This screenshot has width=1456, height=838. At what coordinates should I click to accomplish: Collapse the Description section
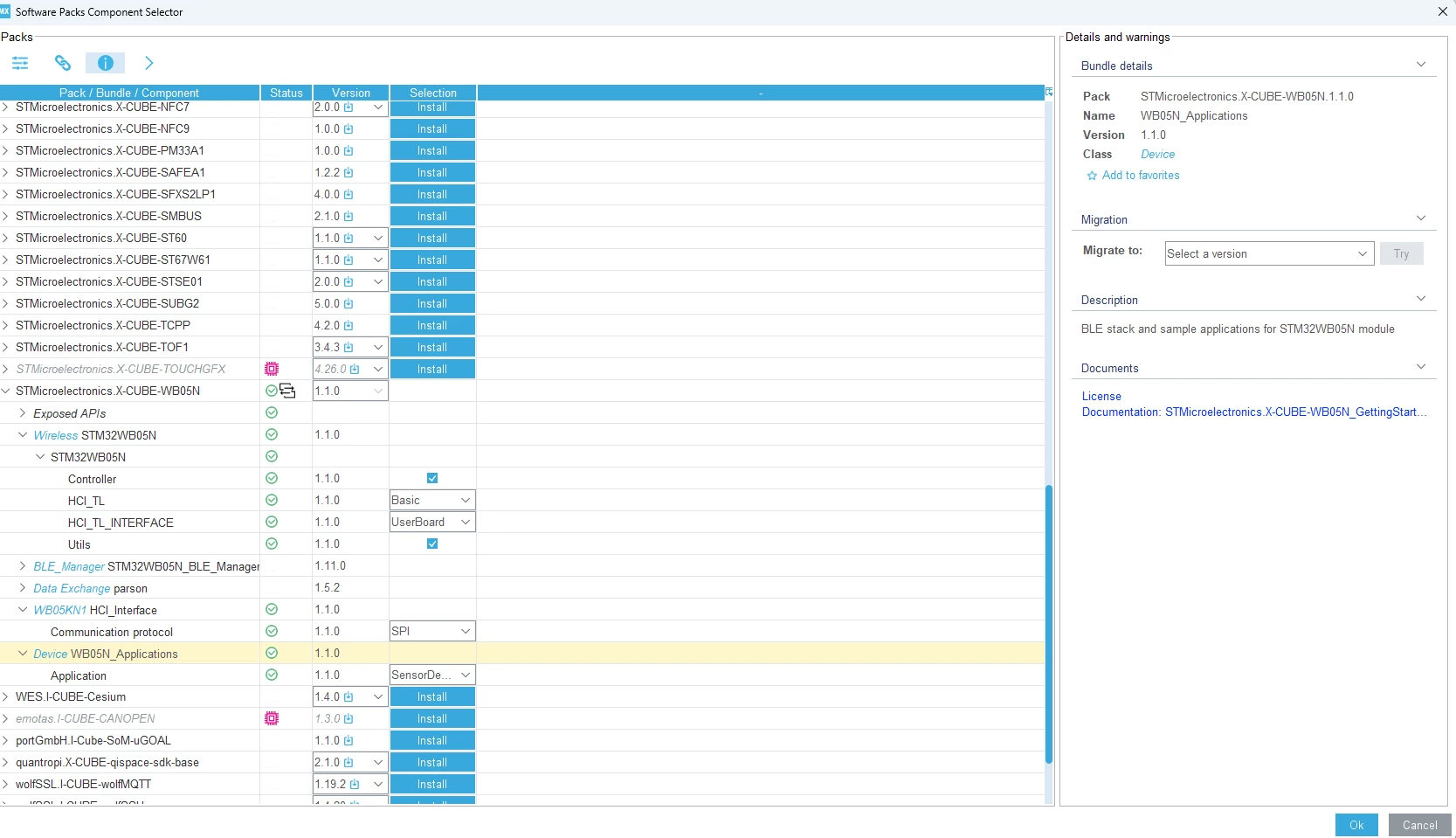point(1421,299)
